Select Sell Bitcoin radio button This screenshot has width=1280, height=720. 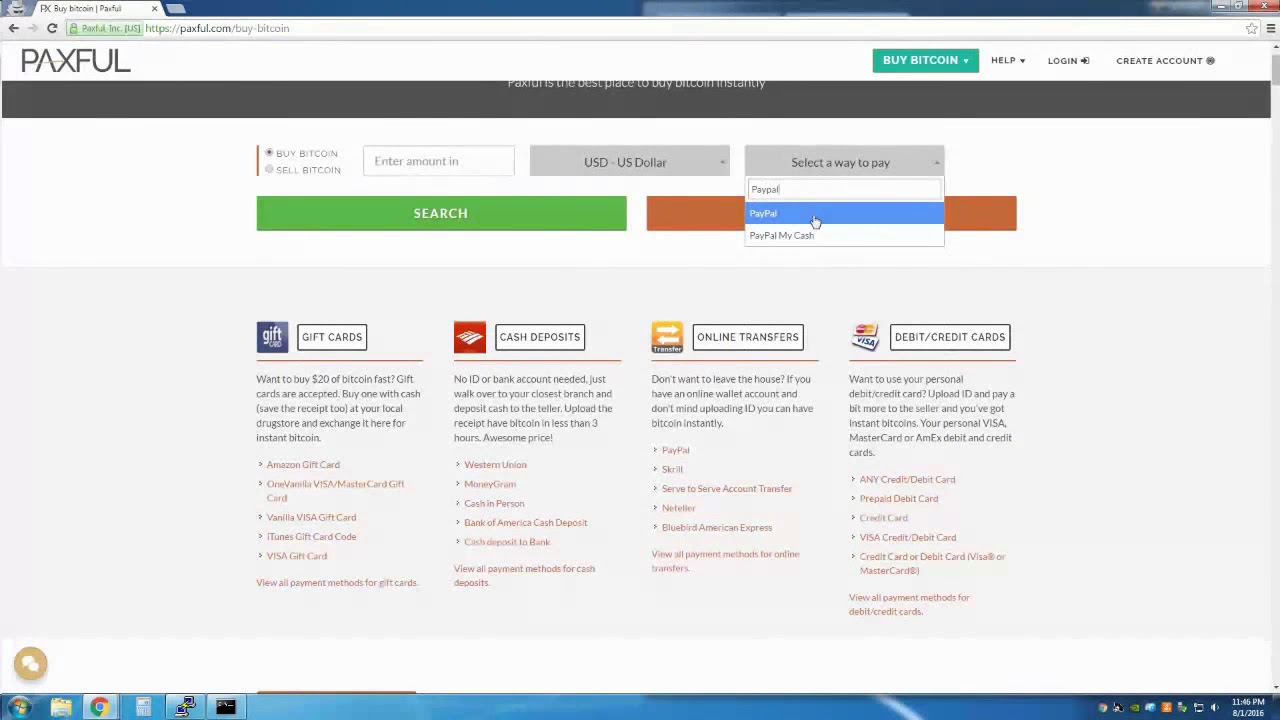[x=269, y=169]
